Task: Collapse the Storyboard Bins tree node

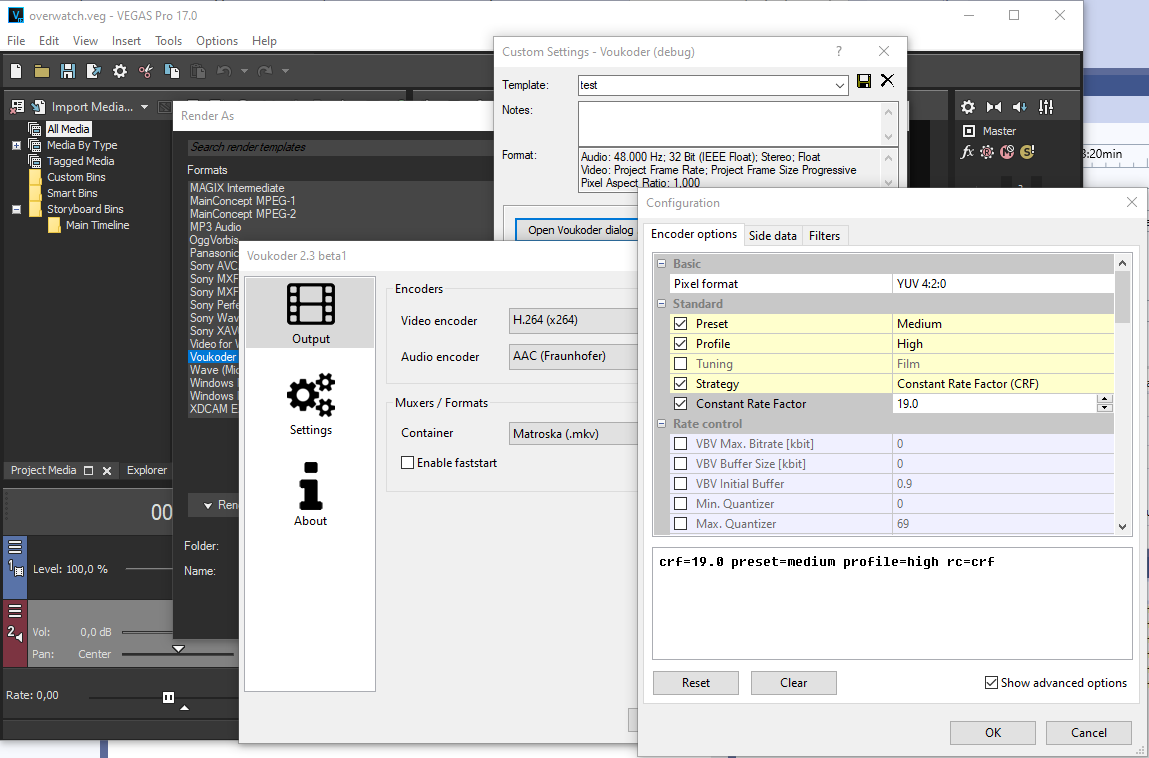Action: pyautogui.click(x=17, y=209)
